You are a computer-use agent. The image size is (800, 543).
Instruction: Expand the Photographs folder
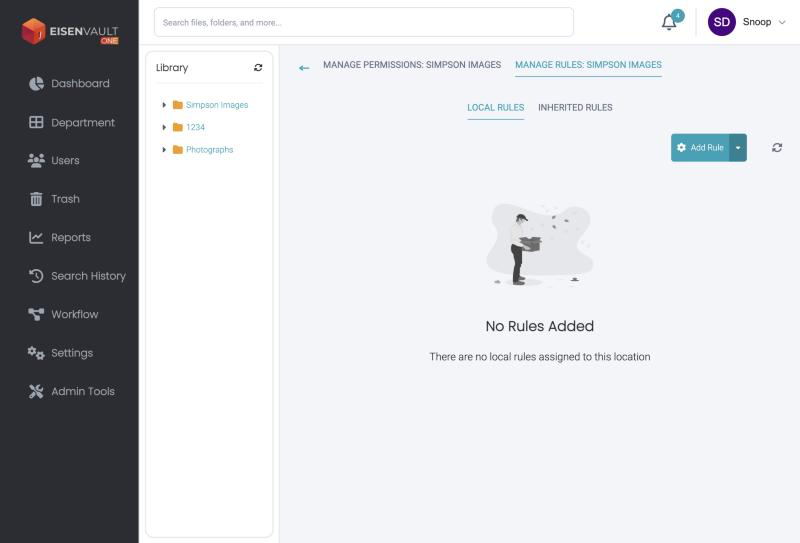pyautogui.click(x=164, y=150)
